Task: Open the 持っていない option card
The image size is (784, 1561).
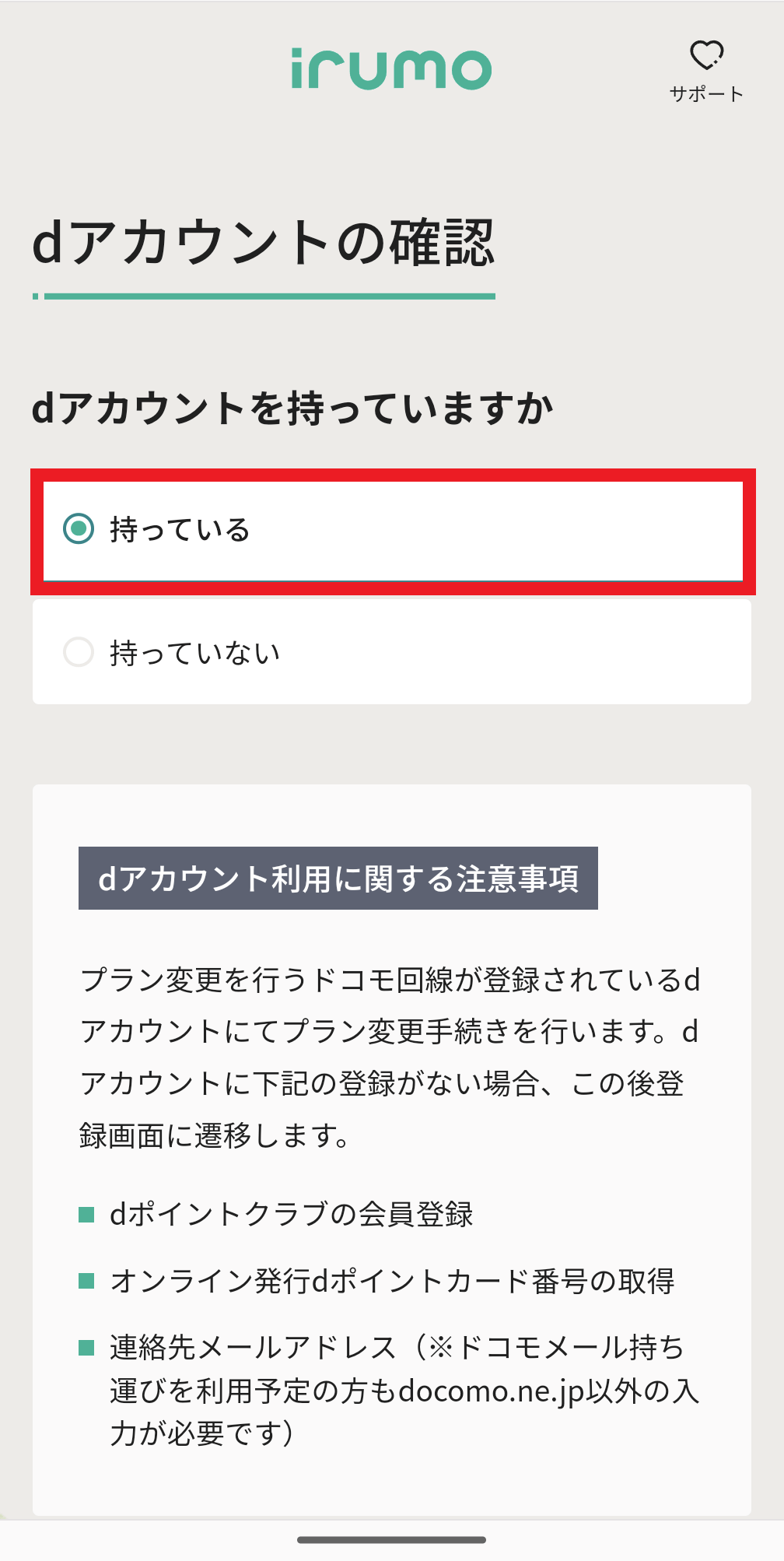Action: (392, 651)
